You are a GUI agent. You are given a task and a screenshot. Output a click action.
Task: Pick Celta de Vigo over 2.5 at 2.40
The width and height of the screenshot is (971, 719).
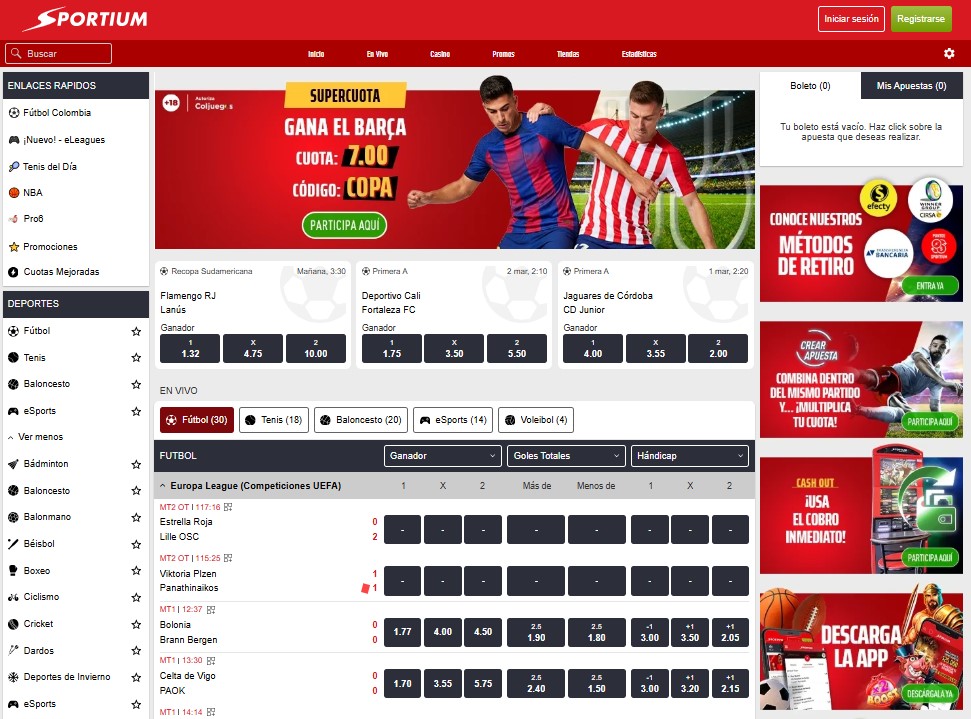click(536, 684)
